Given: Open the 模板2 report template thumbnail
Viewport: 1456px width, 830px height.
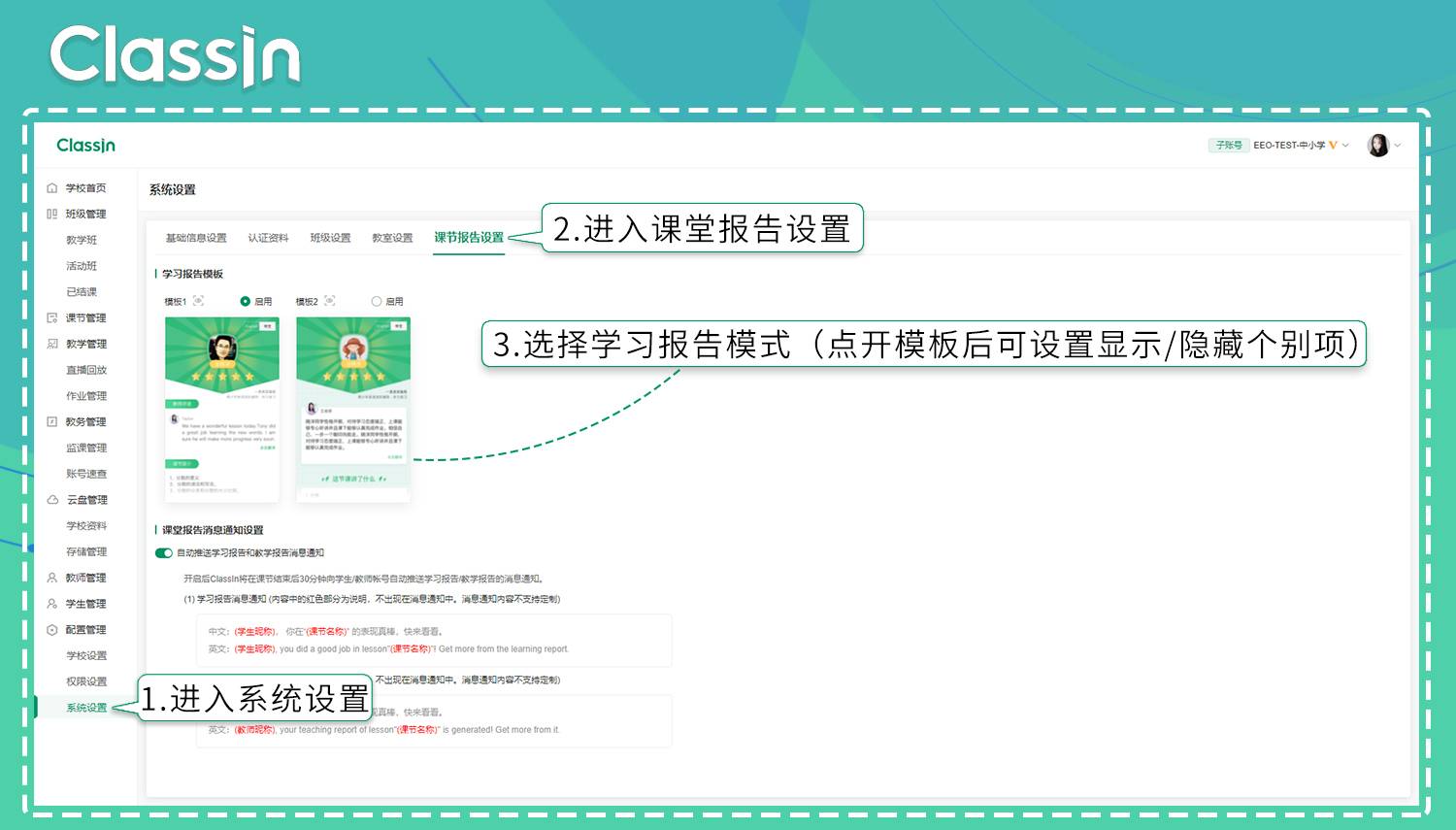Looking at the screenshot, I should [353, 410].
